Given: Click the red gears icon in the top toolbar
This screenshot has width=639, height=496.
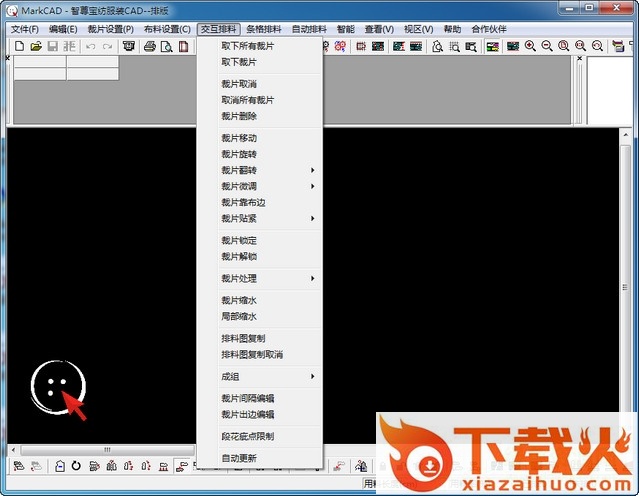Looking at the screenshot, I should pyautogui.click(x=340, y=46).
